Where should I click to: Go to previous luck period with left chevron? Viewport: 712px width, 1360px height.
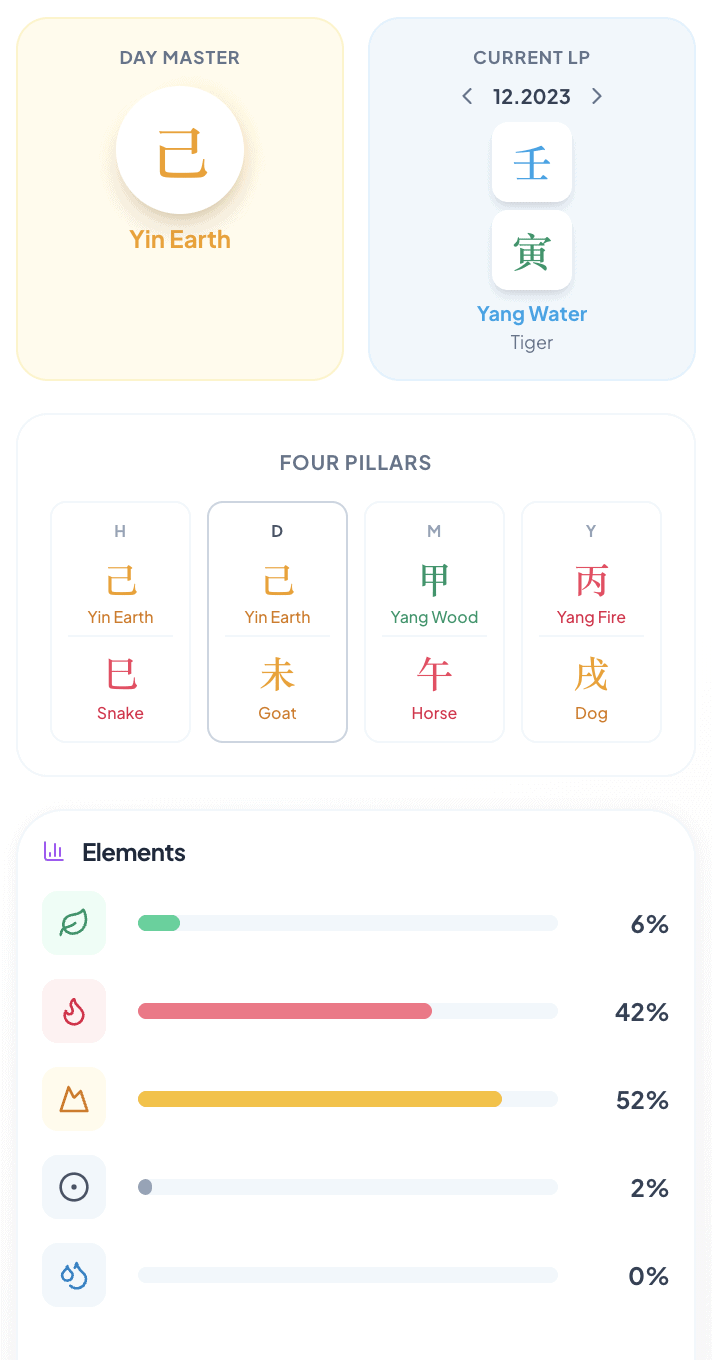tap(467, 96)
